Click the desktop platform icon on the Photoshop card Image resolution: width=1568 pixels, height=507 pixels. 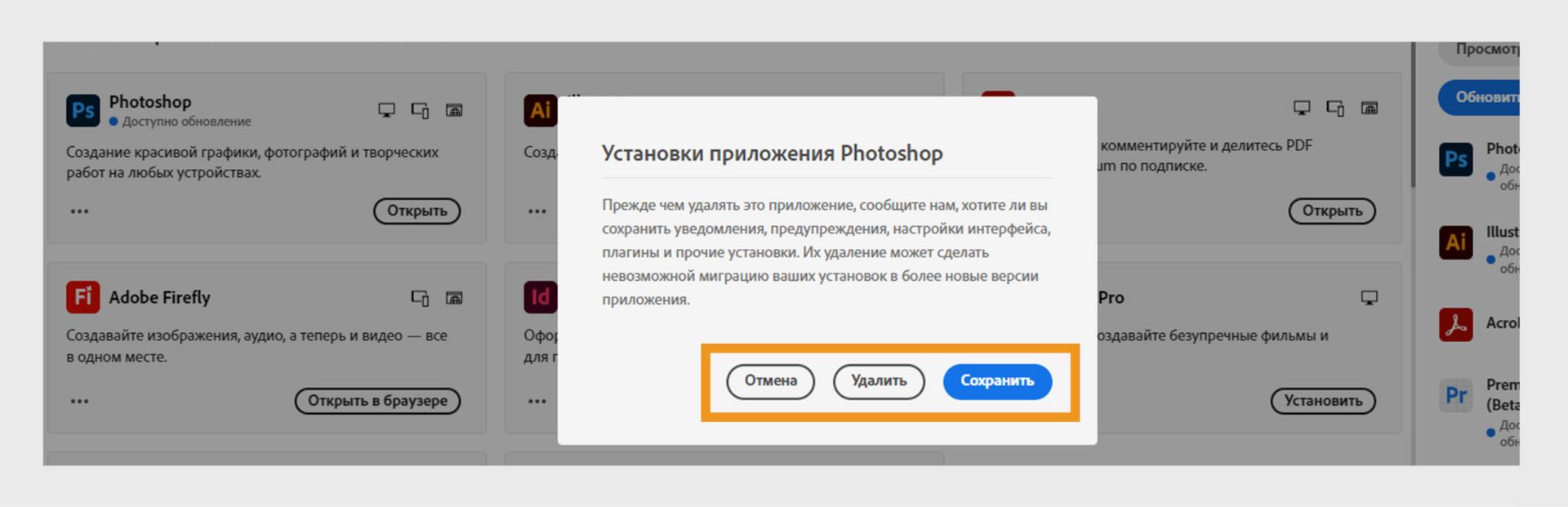386,110
